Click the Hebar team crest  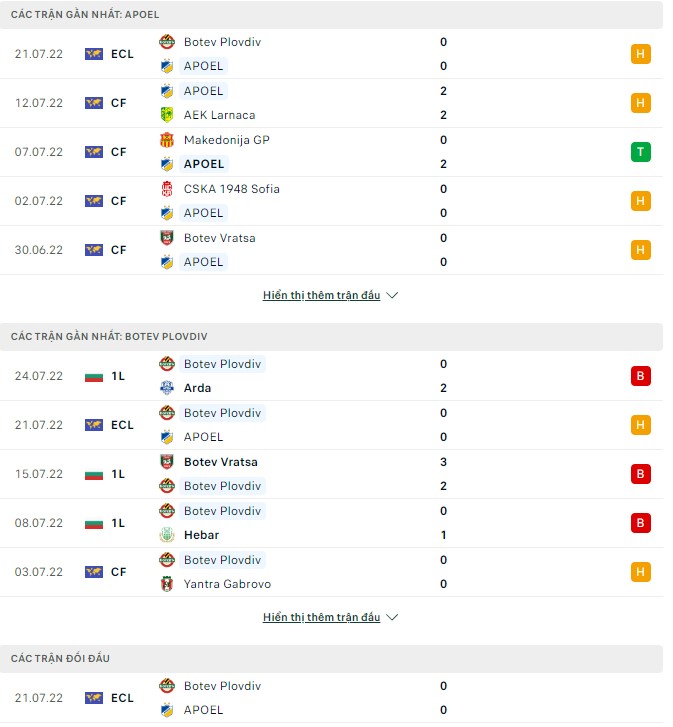[167, 535]
